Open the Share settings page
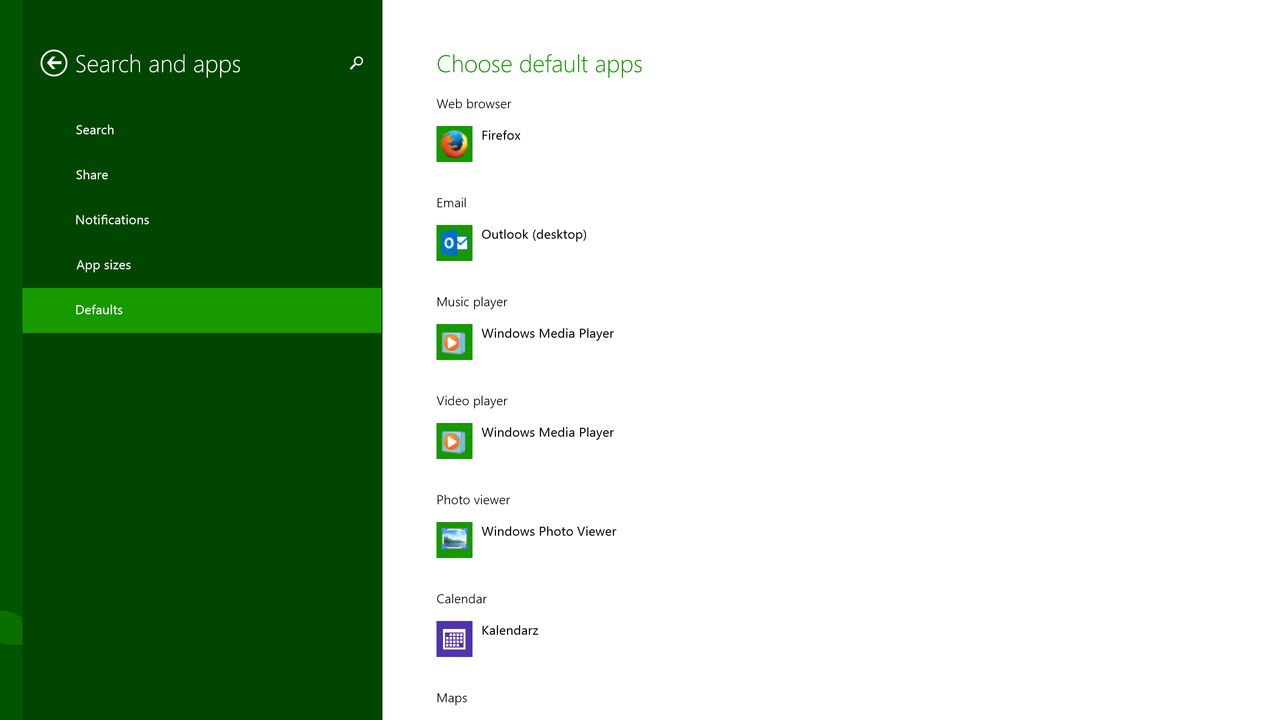The height and width of the screenshot is (720, 1280). tap(202, 175)
